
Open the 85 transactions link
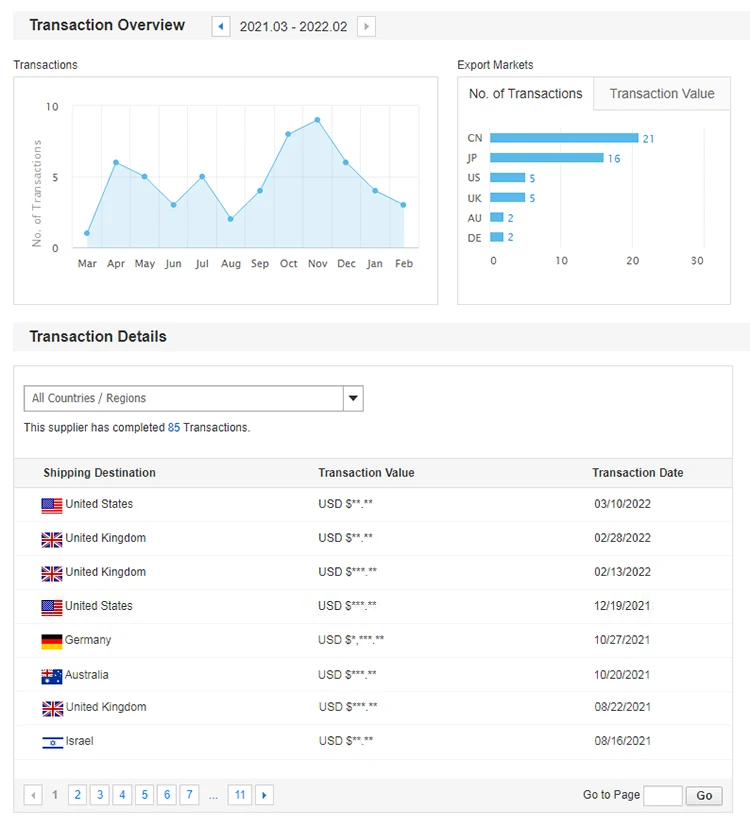click(x=174, y=427)
